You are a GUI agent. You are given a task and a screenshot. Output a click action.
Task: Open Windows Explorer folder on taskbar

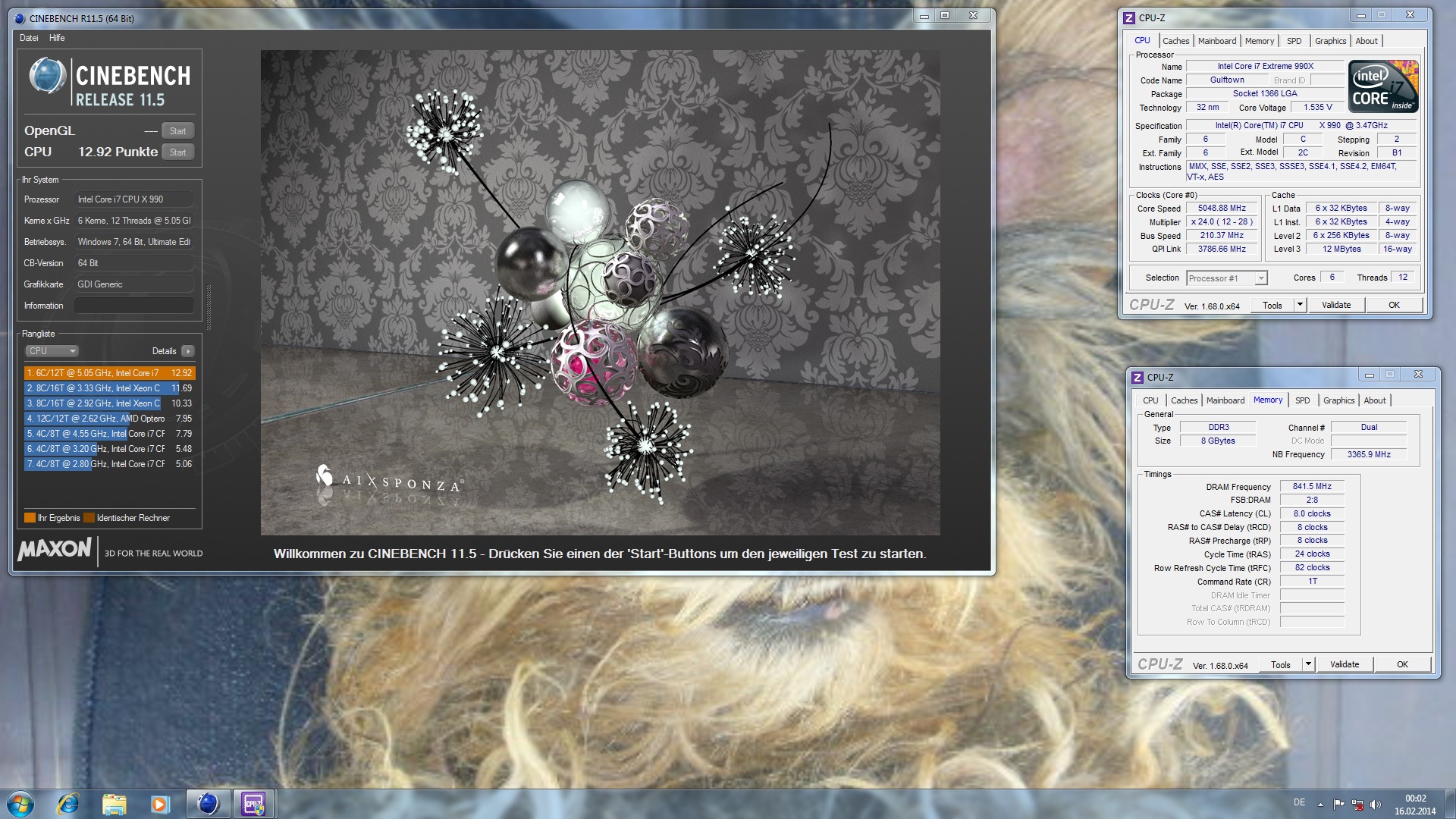(114, 804)
